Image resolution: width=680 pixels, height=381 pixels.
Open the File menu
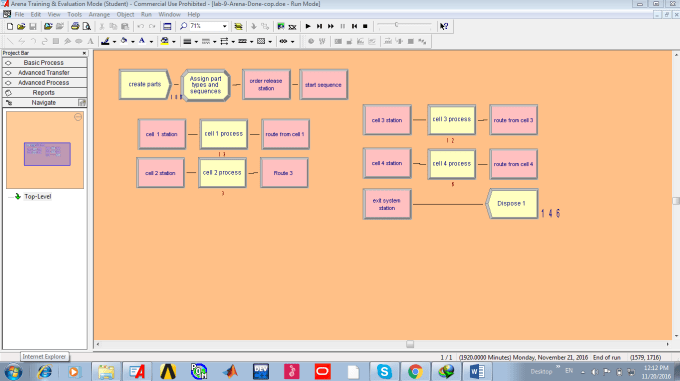click(x=20, y=14)
